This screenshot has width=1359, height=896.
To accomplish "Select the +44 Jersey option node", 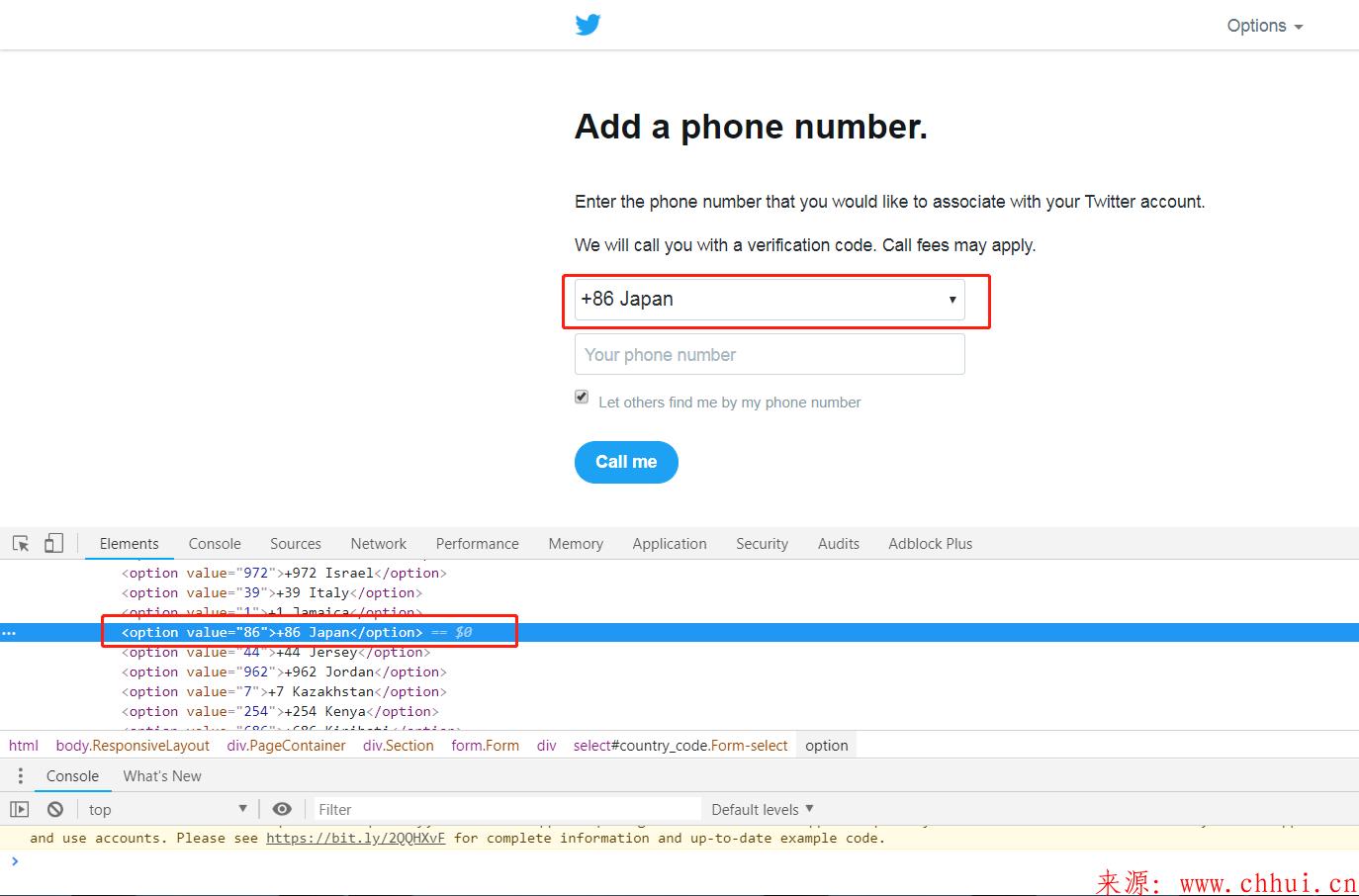I will (276, 652).
